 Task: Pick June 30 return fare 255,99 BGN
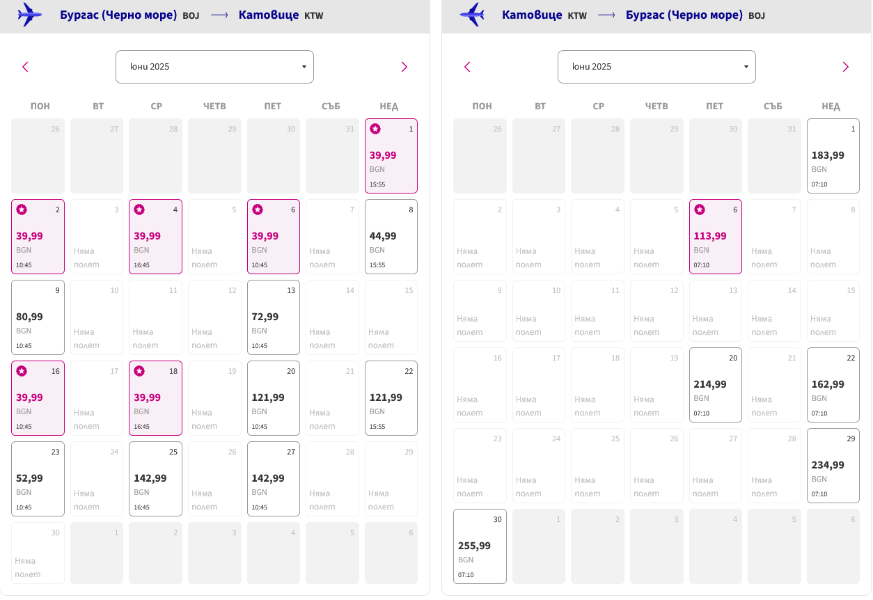(480, 547)
